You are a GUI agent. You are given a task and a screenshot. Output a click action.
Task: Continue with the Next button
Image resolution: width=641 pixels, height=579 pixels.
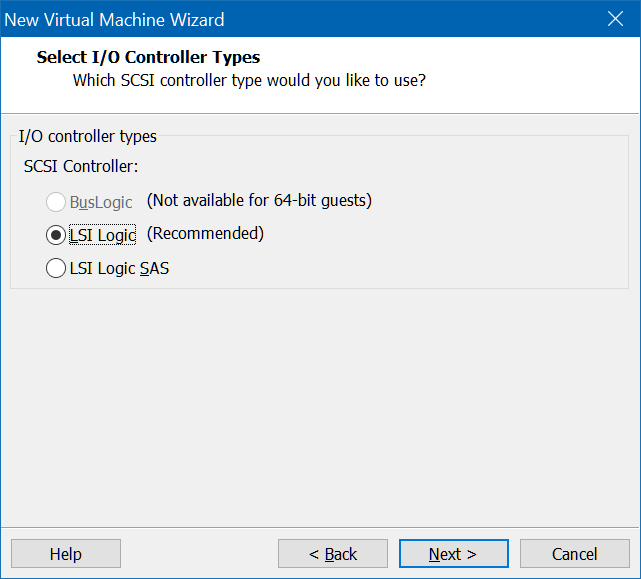click(x=454, y=554)
